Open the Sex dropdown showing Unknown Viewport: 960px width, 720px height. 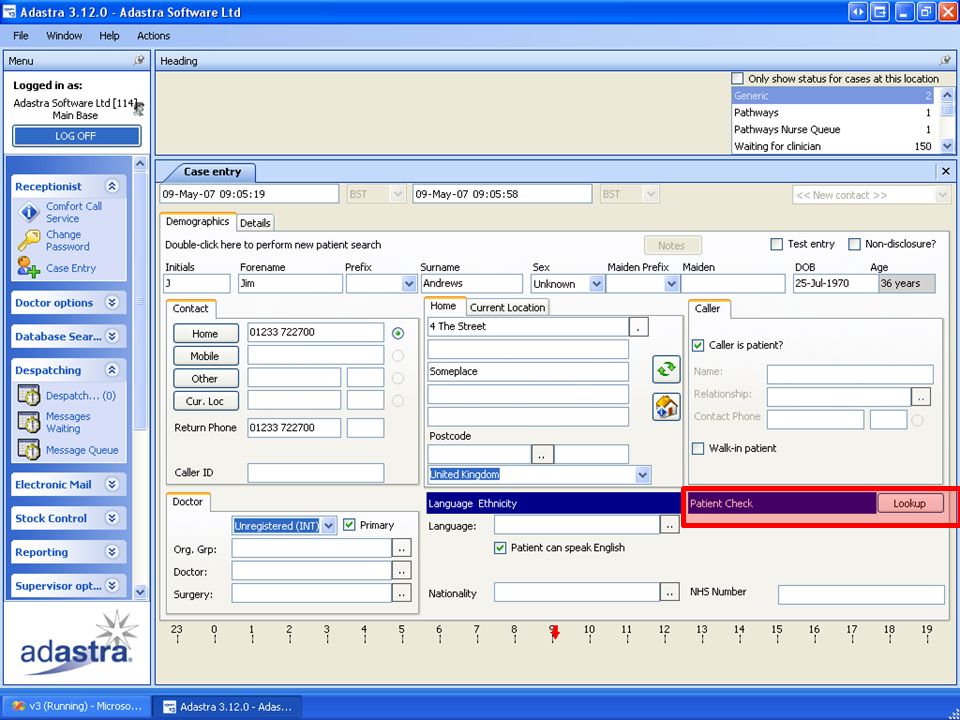(x=596, y=284)
